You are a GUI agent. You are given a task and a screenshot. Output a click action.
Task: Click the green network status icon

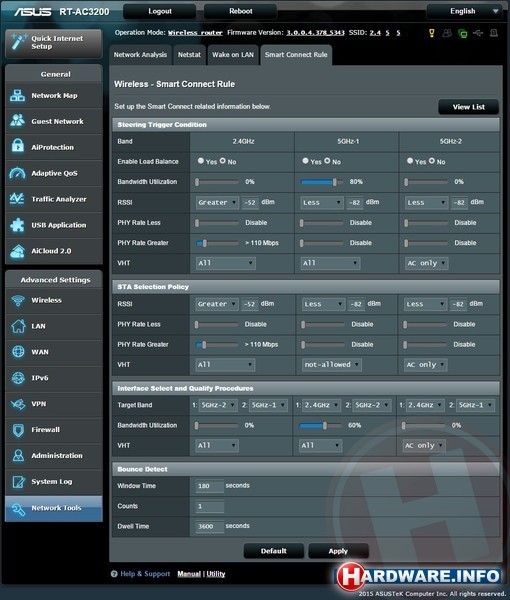(x=463, y=34)
